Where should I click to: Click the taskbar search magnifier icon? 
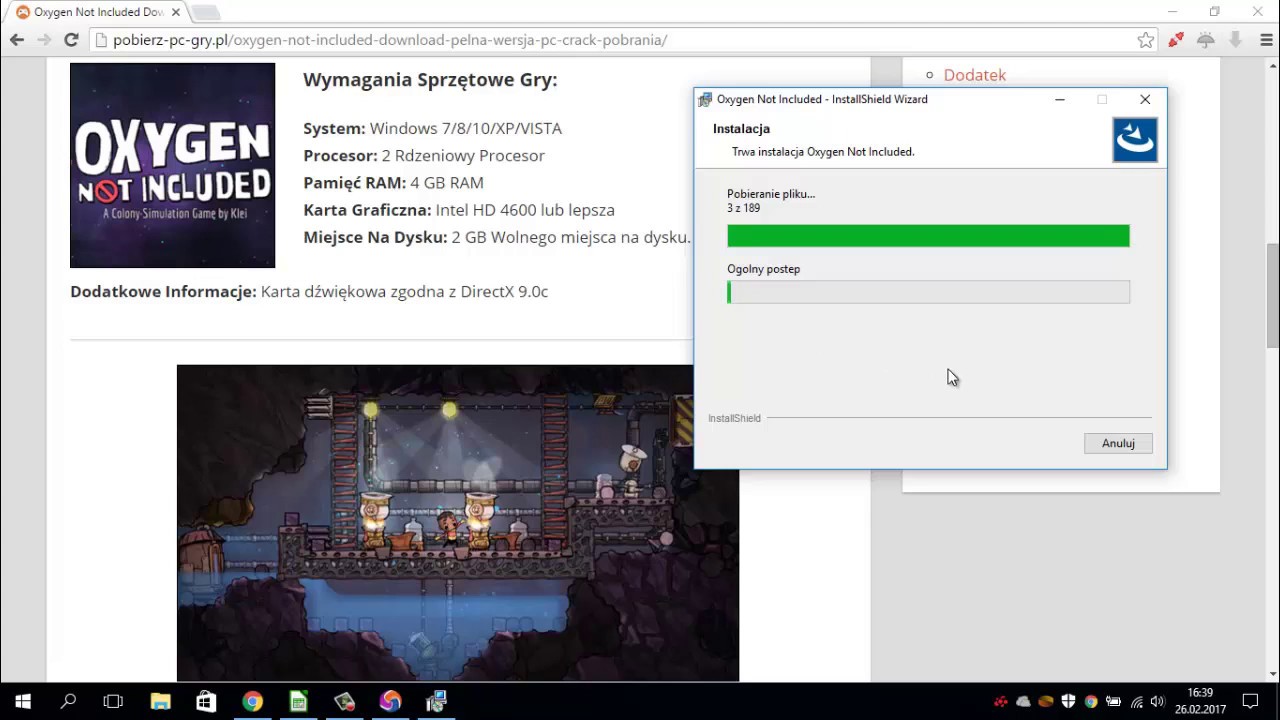click(68, 701)
